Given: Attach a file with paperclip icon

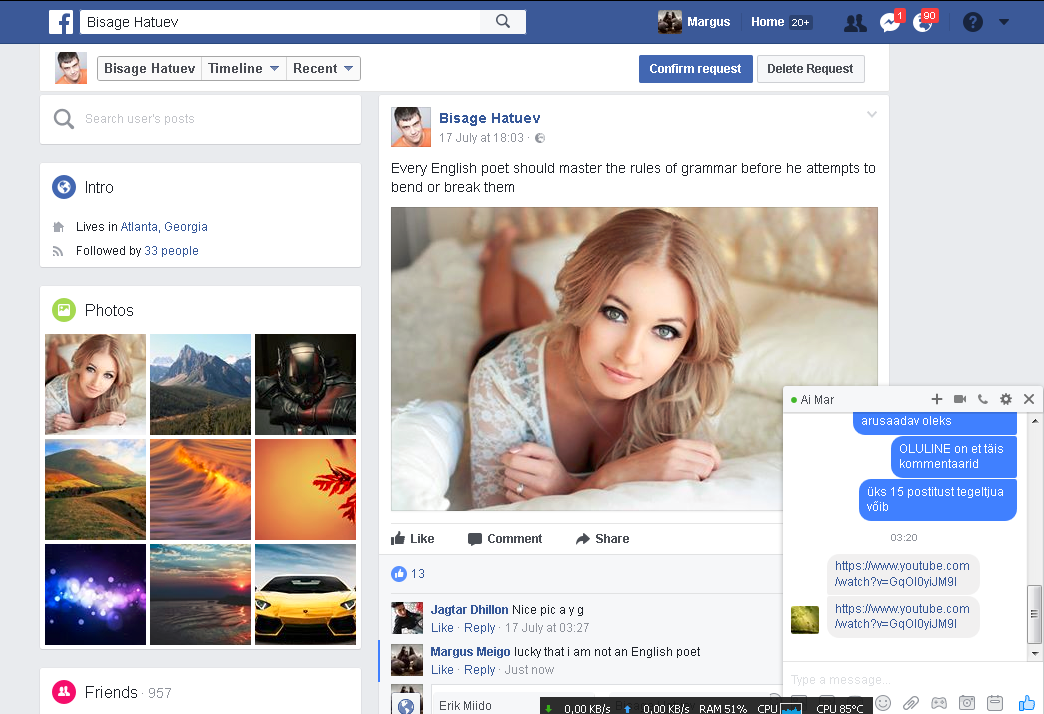Looking at the screenshot, I should click(911, 703).
